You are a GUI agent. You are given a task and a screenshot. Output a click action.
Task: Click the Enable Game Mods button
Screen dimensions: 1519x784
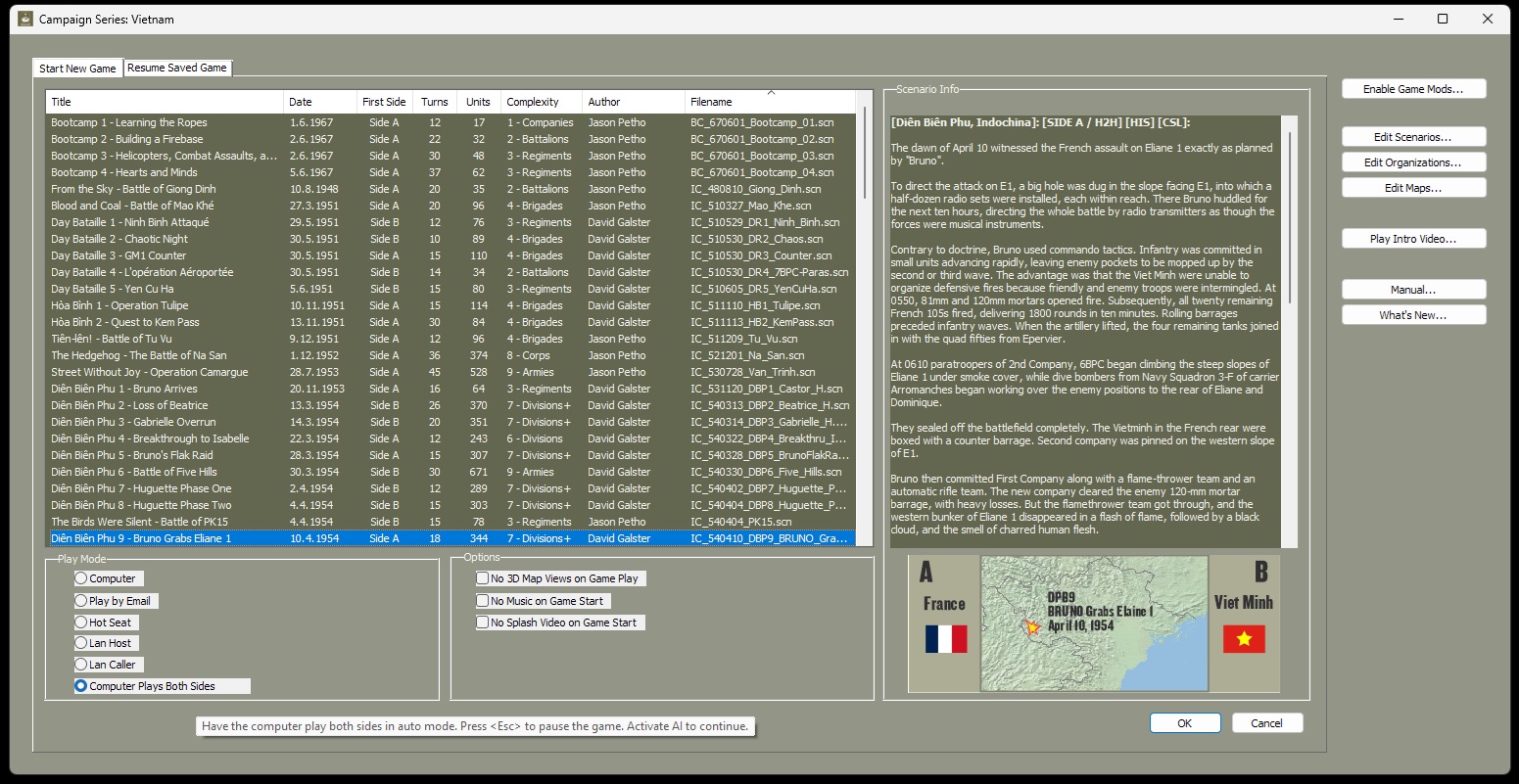pyautogui.click(x=1413, y=89)
